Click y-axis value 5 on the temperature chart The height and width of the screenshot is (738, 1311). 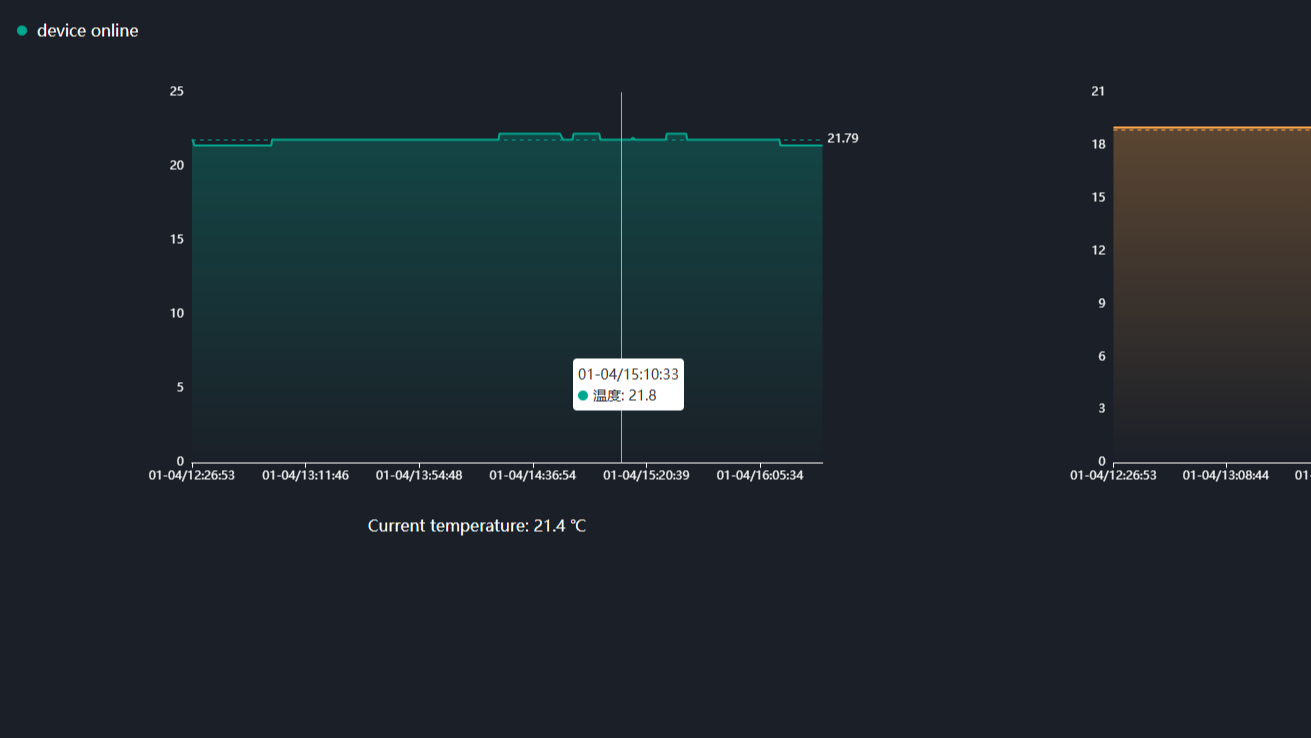click(181, 387)
